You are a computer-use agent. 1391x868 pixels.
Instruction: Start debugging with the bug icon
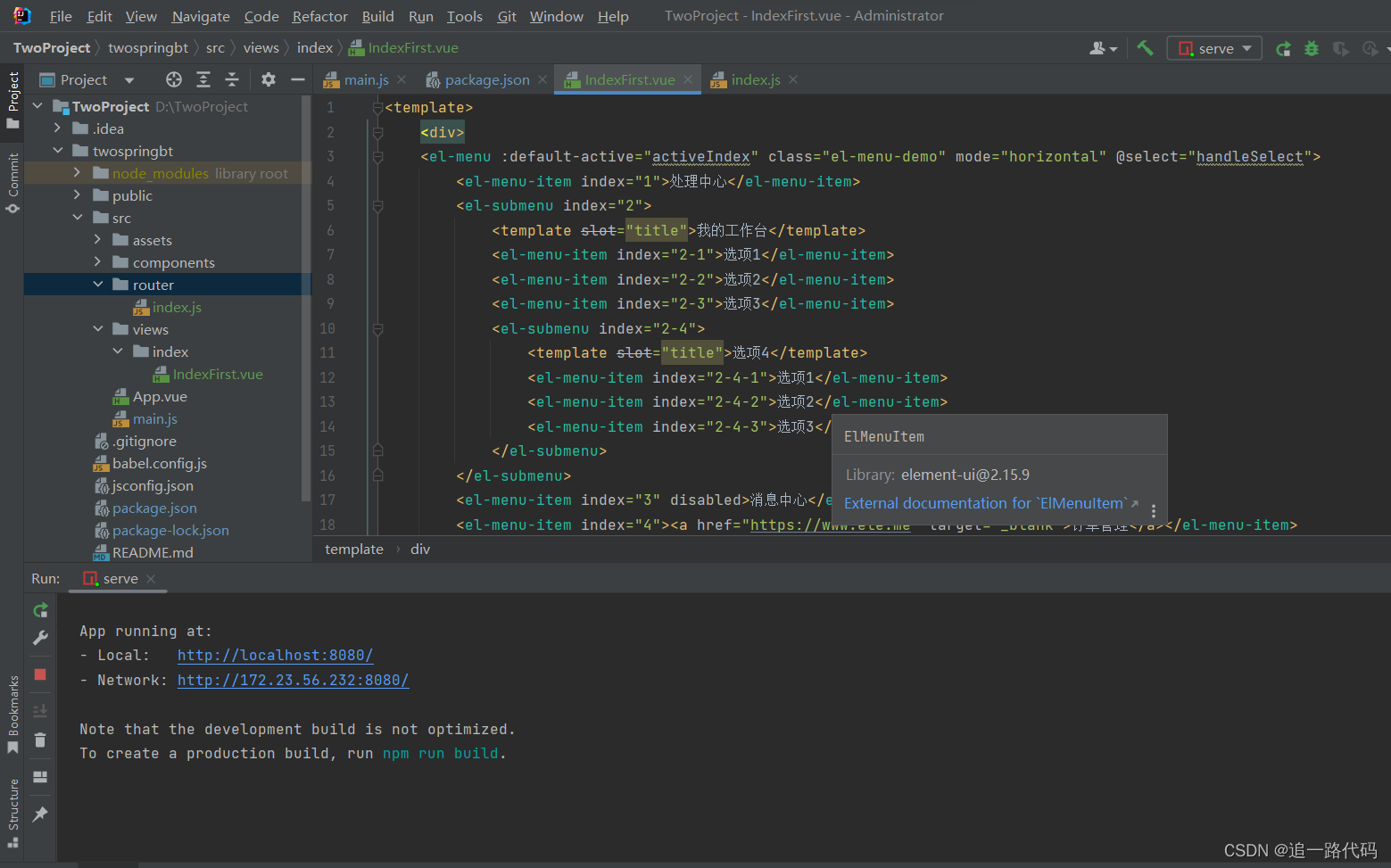[x=1311, y=48]
